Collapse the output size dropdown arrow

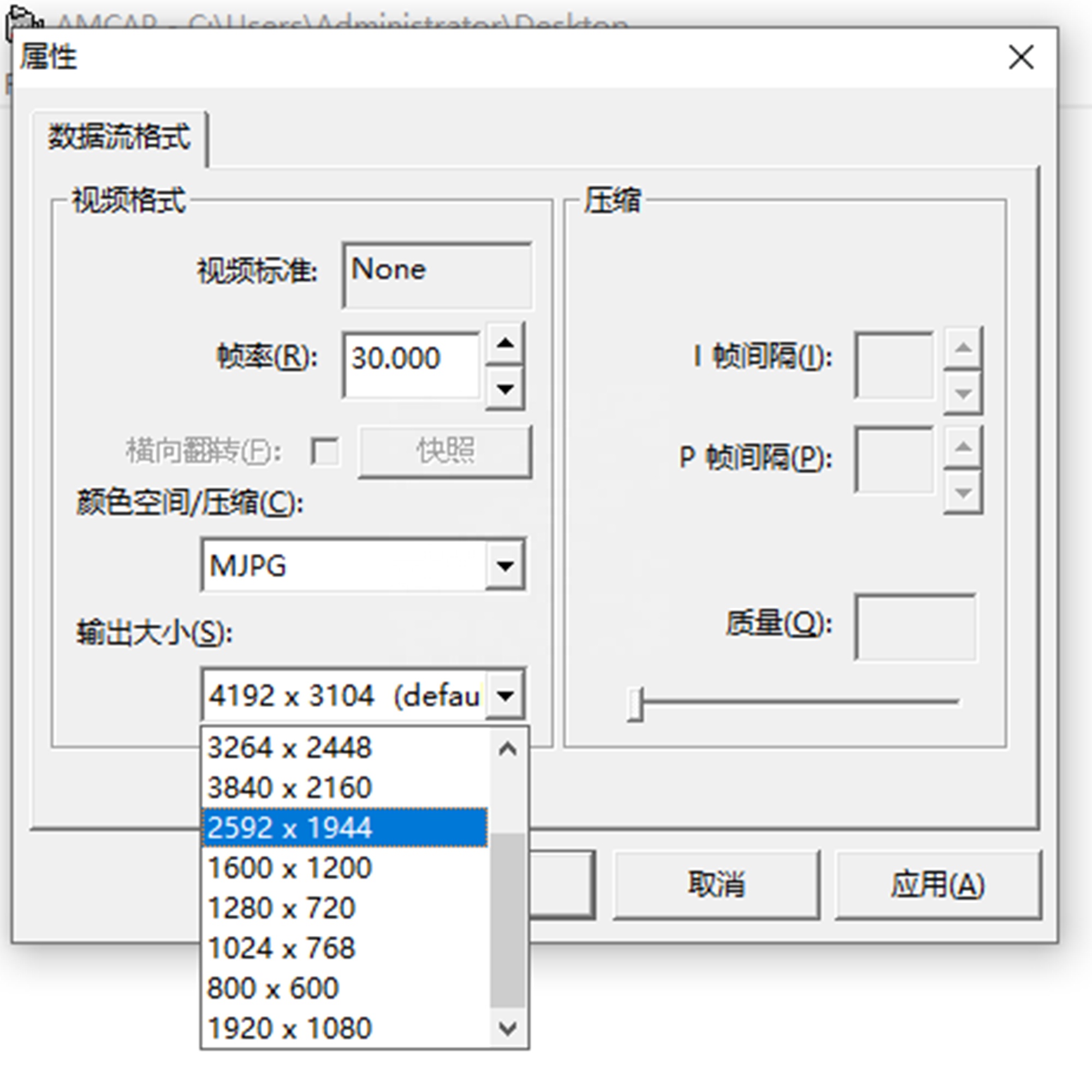[505, 695]
